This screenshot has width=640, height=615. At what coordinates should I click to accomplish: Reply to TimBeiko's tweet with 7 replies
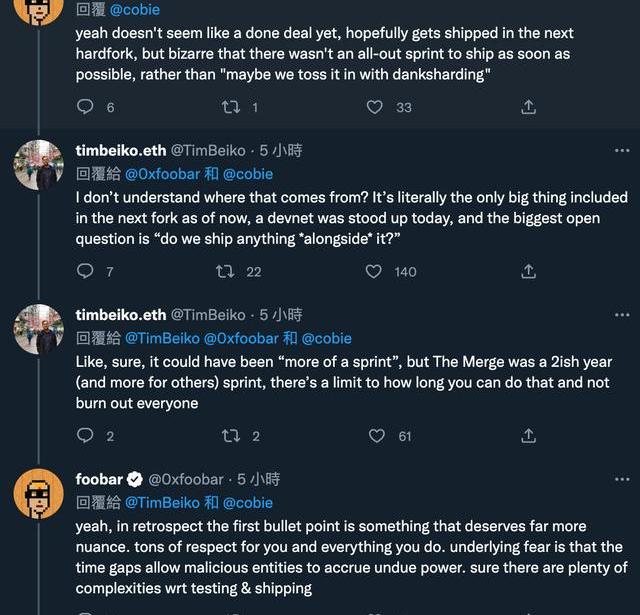86,271
